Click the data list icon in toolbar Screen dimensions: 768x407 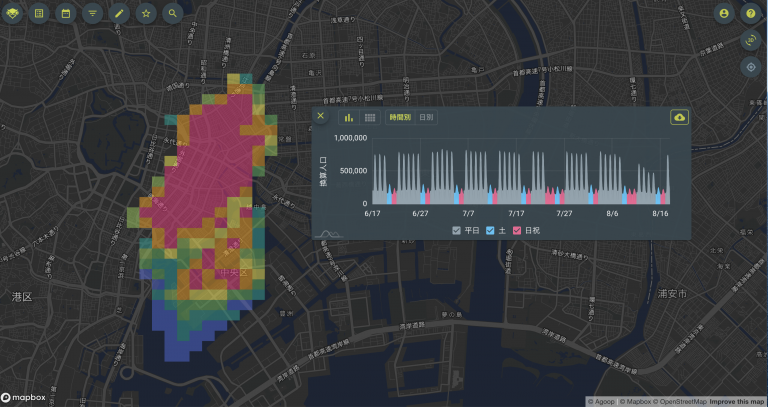(39, 14)
